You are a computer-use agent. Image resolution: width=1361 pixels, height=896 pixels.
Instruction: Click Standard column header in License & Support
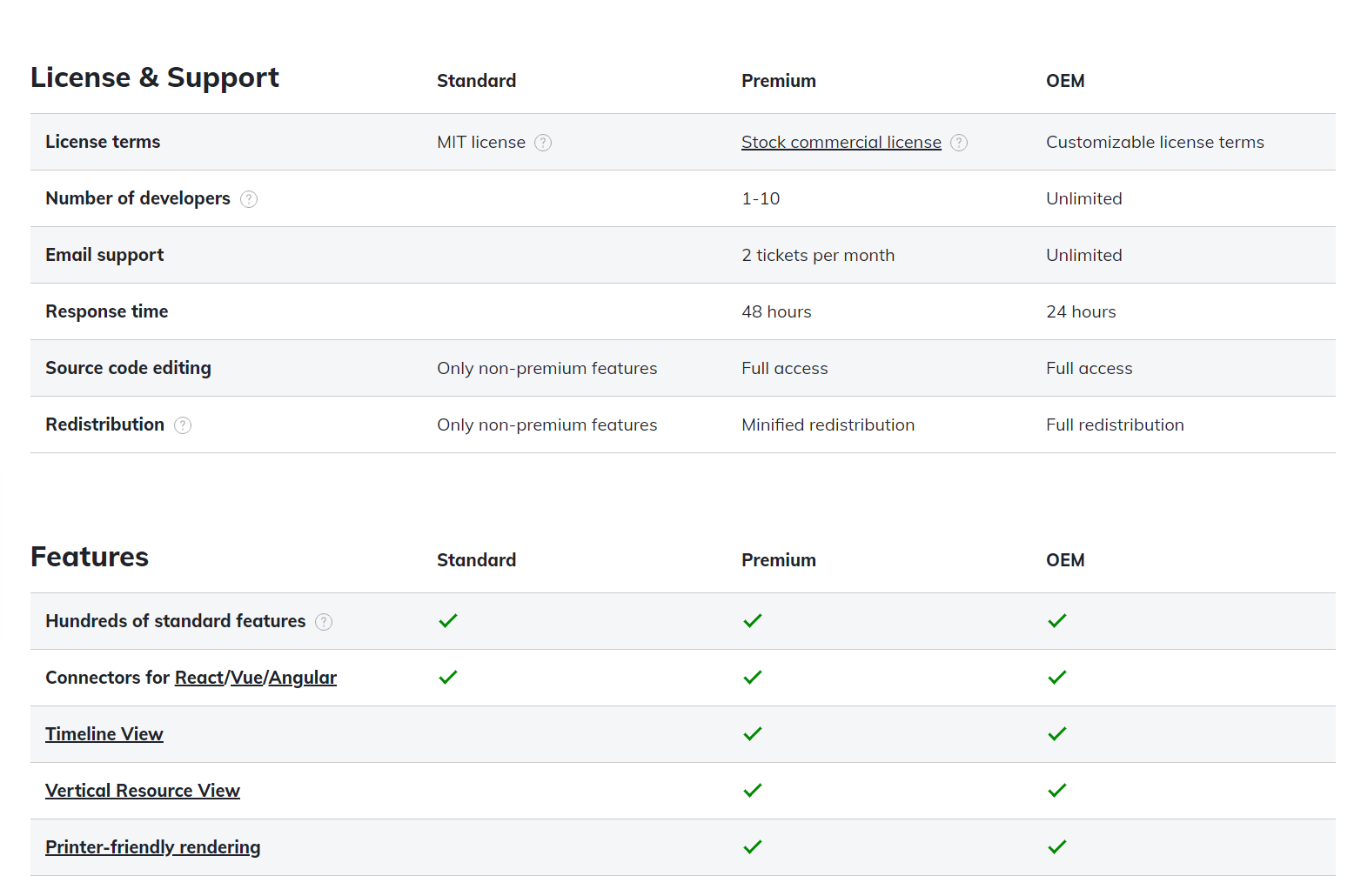476,81
